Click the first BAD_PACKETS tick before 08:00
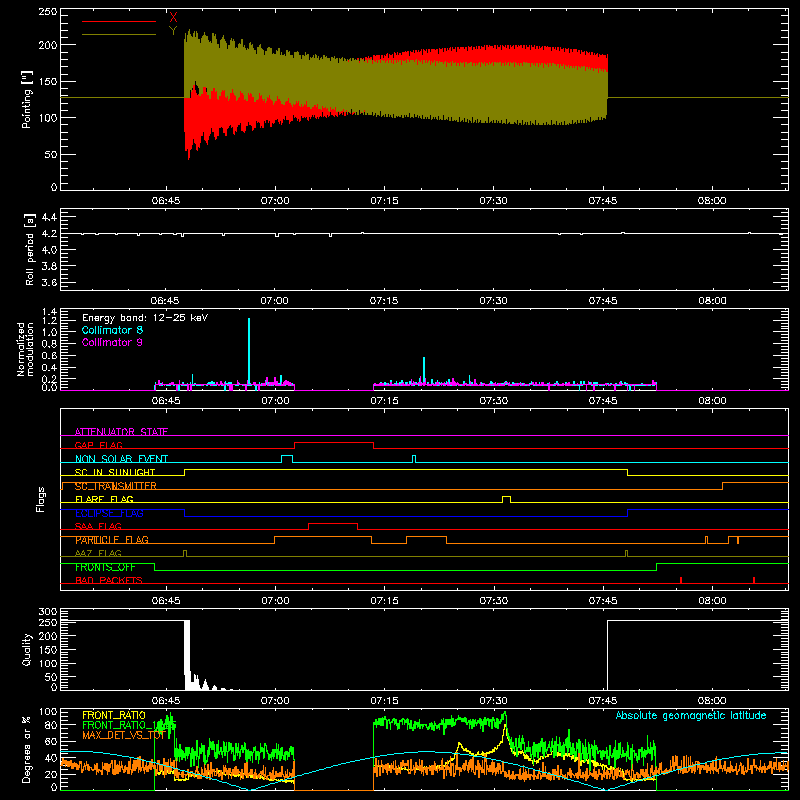Image resolution: width=800 pixels, height=800 pixels. point(681,580)
